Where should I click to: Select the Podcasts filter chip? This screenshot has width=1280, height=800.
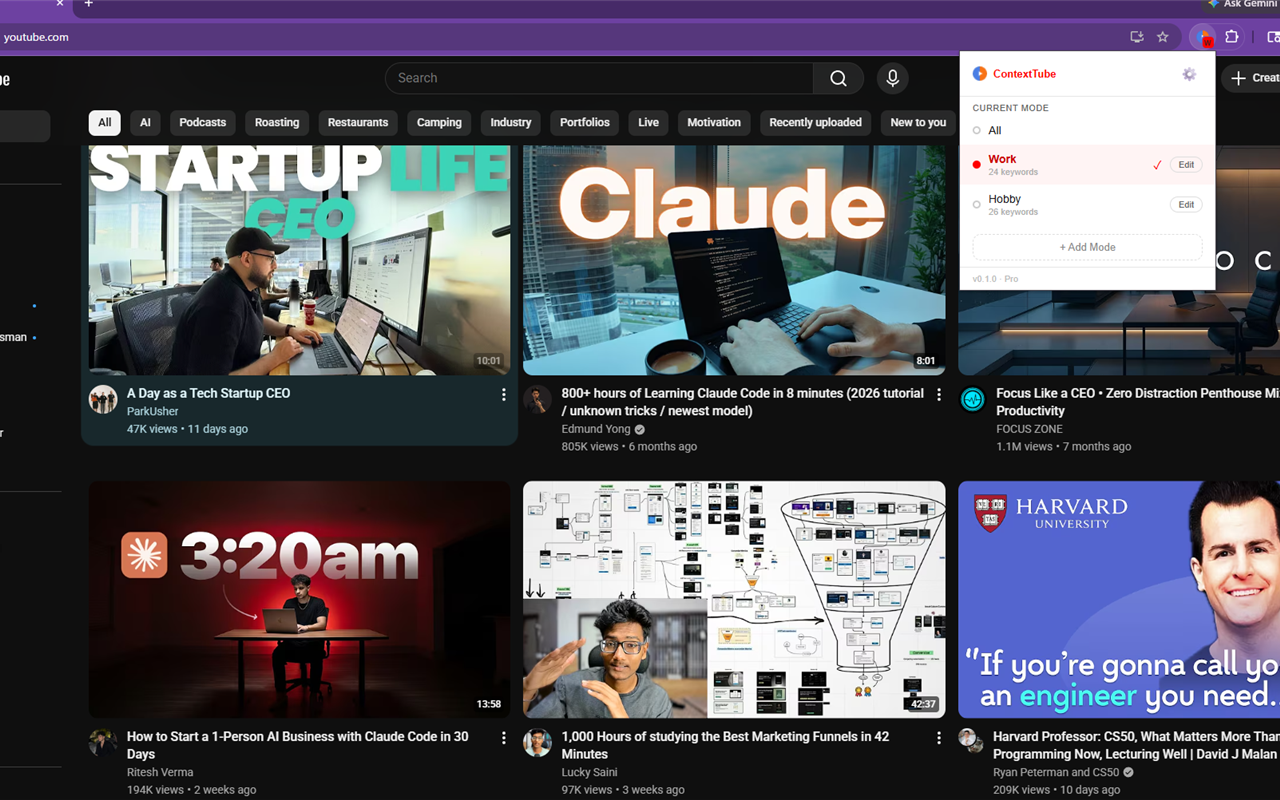[203, 122]
